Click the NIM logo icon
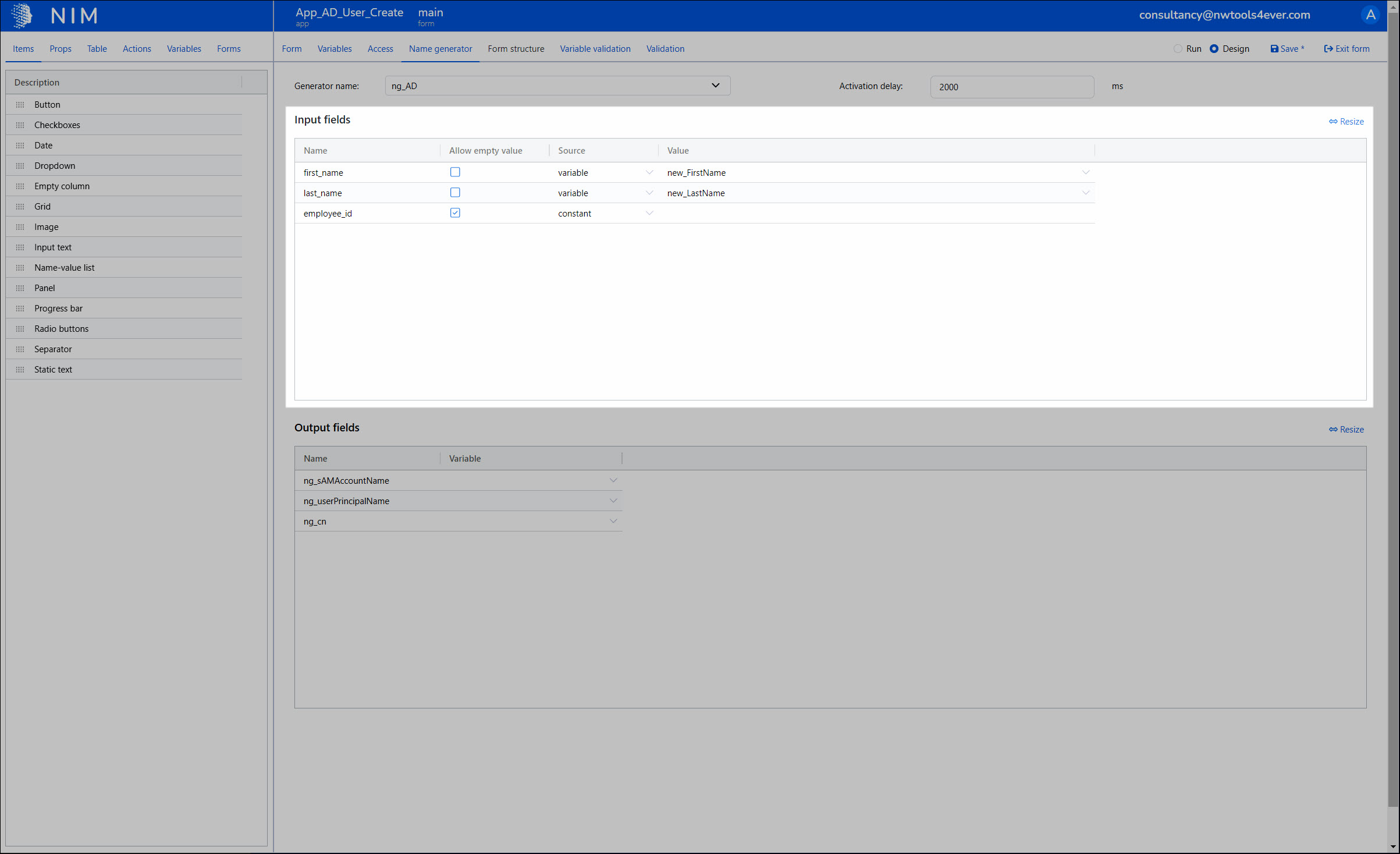The width and height of the screenshot is (1400, 854). [x=22, y=16]
